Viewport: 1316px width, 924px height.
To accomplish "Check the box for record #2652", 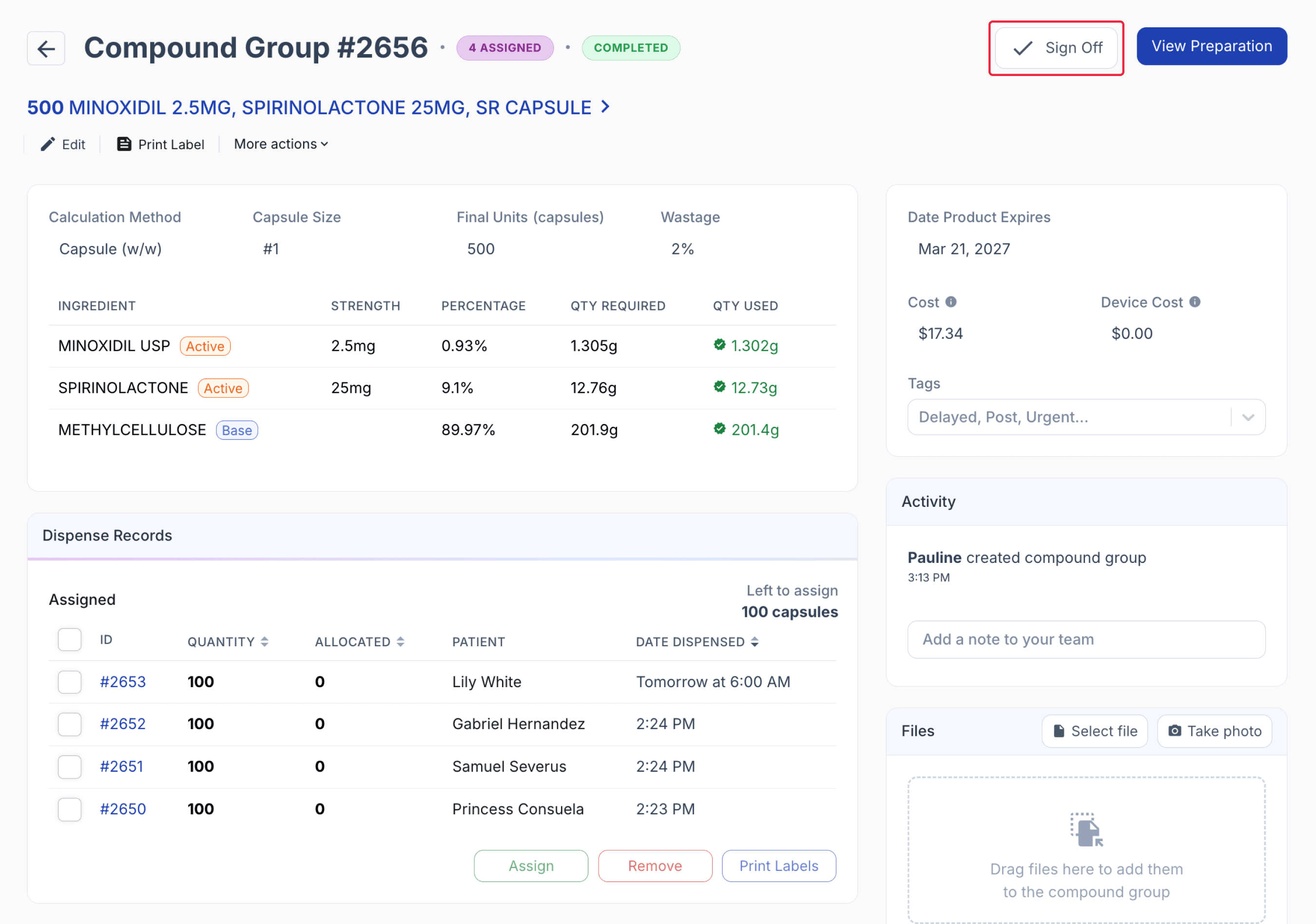I will coord(69,725).
